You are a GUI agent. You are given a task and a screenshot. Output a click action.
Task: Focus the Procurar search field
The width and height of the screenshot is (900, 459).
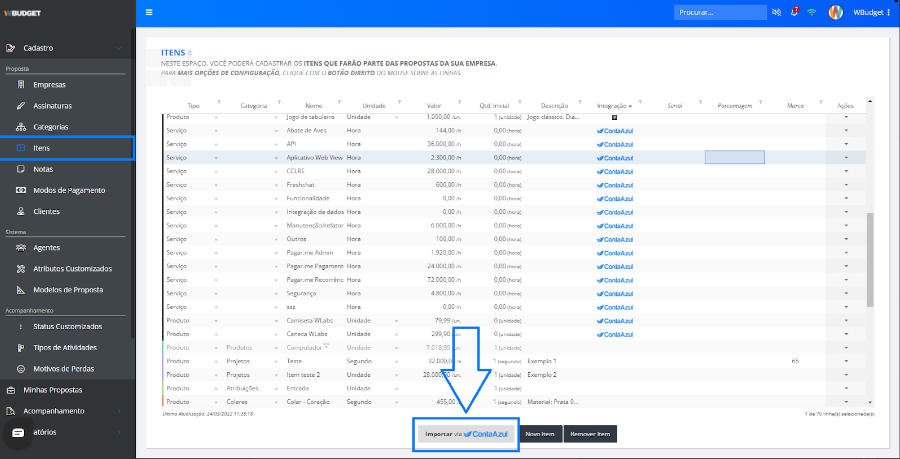pyautogui.click(x=720, y=12)
